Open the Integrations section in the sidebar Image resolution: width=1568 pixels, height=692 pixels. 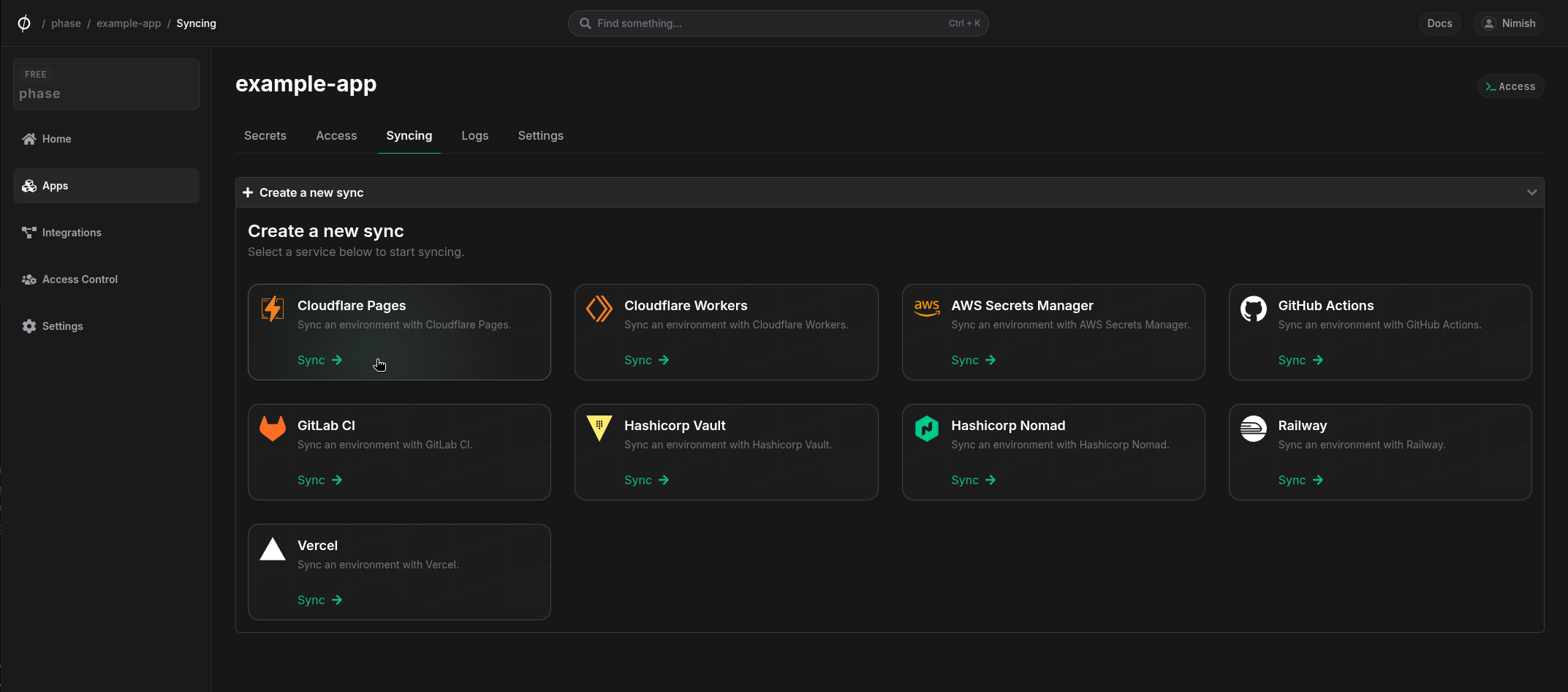(72, 232)
